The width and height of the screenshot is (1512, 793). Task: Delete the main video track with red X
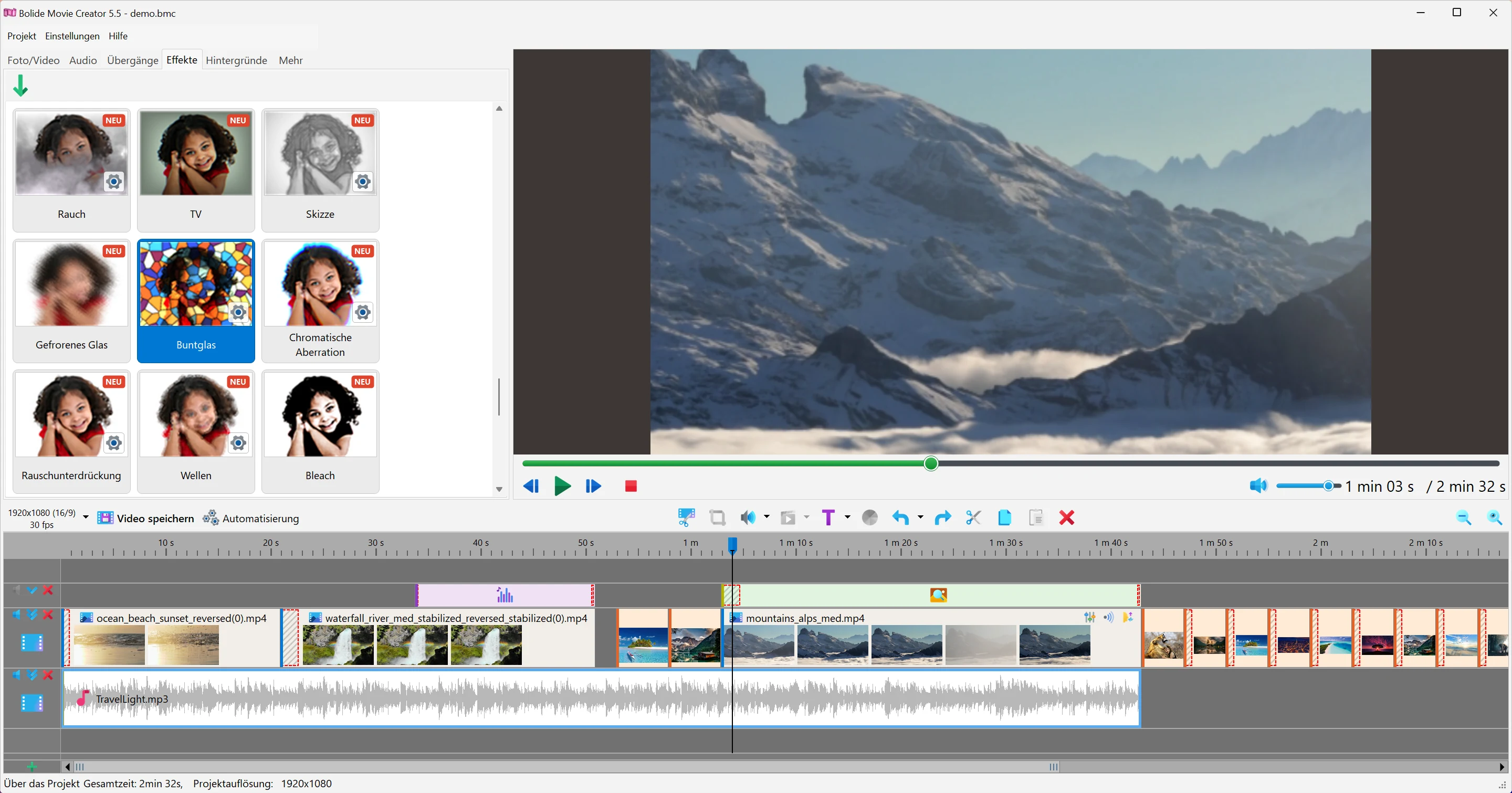(x=48, y=615)
